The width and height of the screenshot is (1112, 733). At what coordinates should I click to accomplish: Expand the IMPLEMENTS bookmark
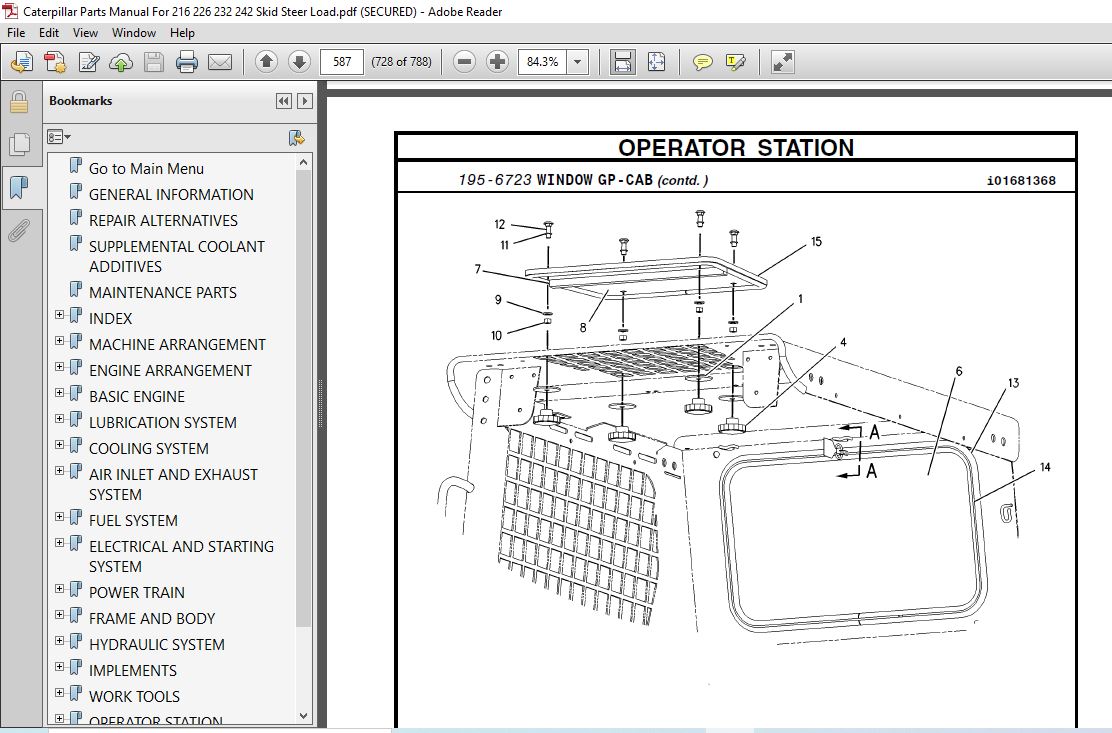pyautogui.click(x=60, y=667)
